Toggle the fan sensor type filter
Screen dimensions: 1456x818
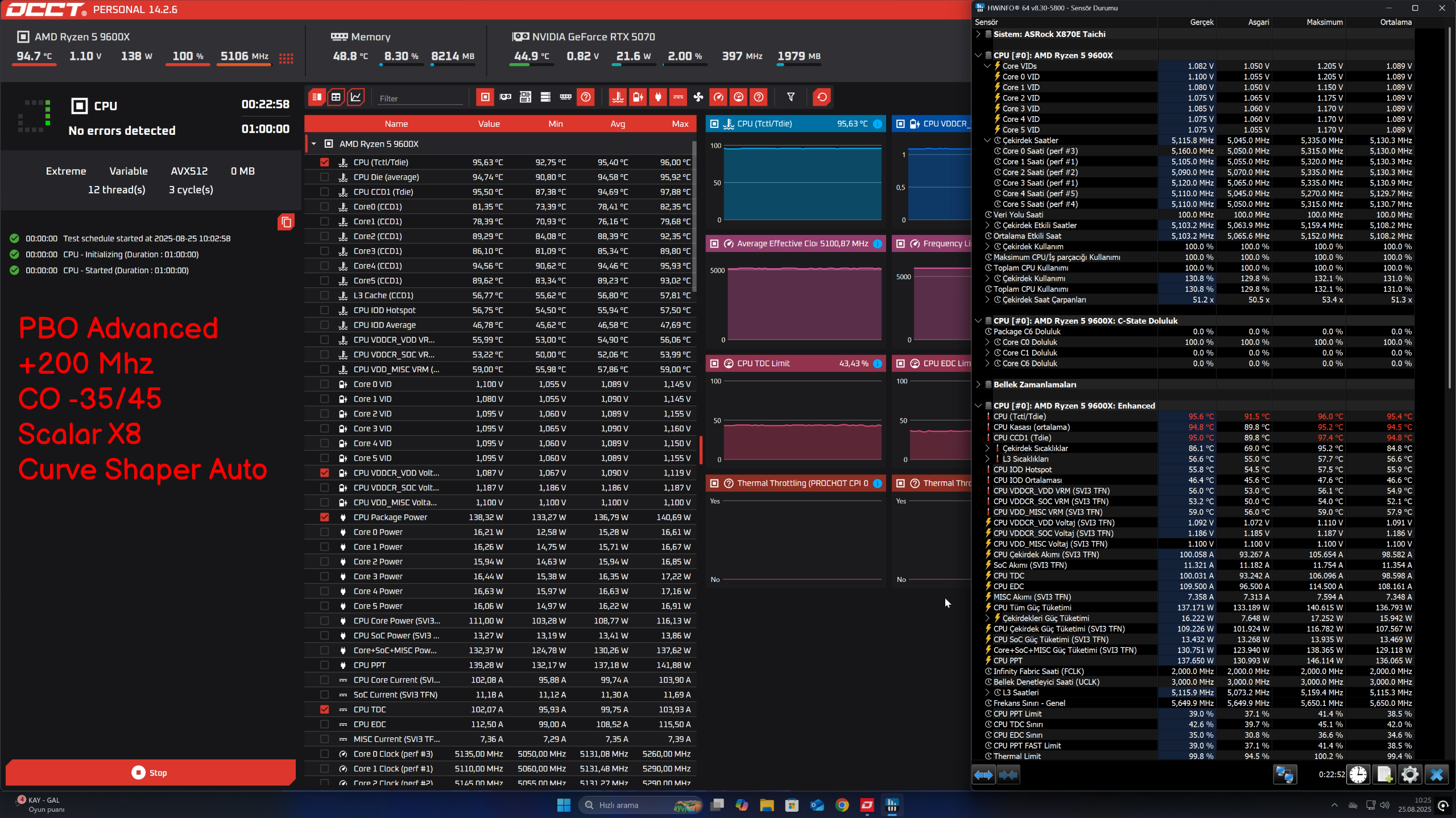point(698,97)
